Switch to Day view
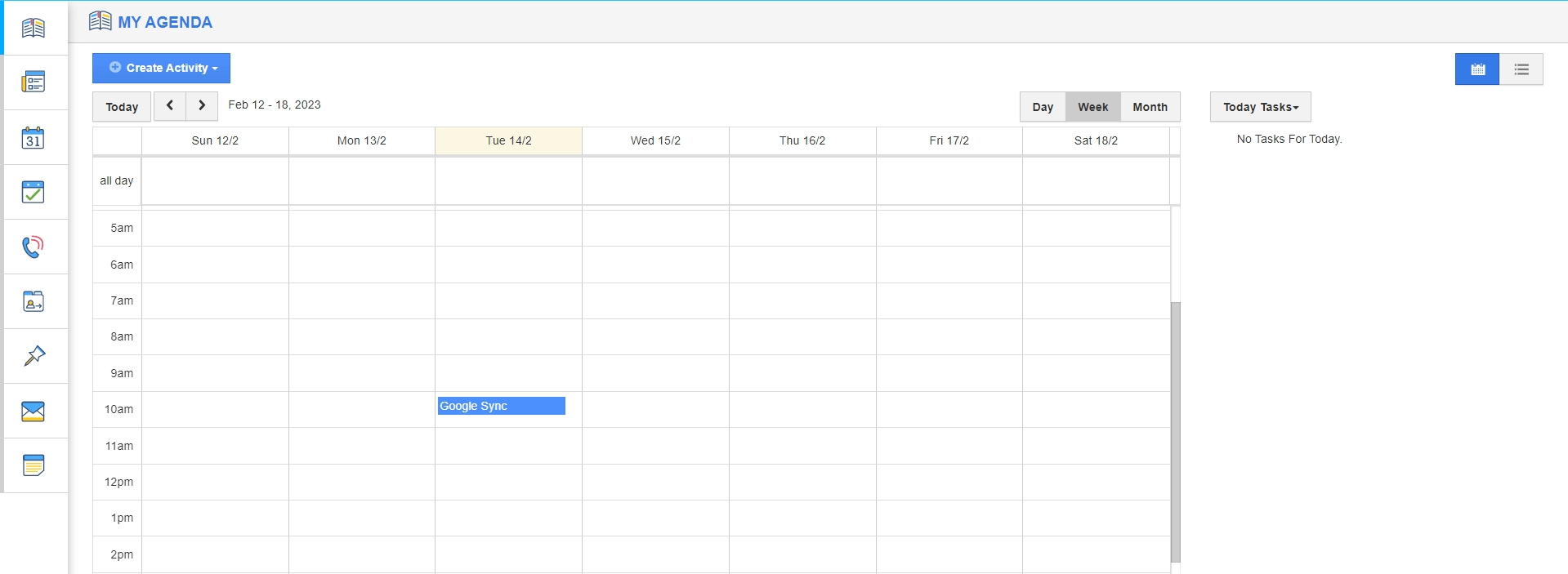Image resolution: width=1568 pixels, height=574 pixels. coord(1043,107)
